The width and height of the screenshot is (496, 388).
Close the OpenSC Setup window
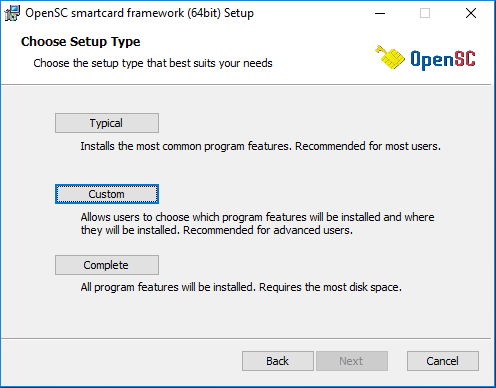tap(471, 13)
